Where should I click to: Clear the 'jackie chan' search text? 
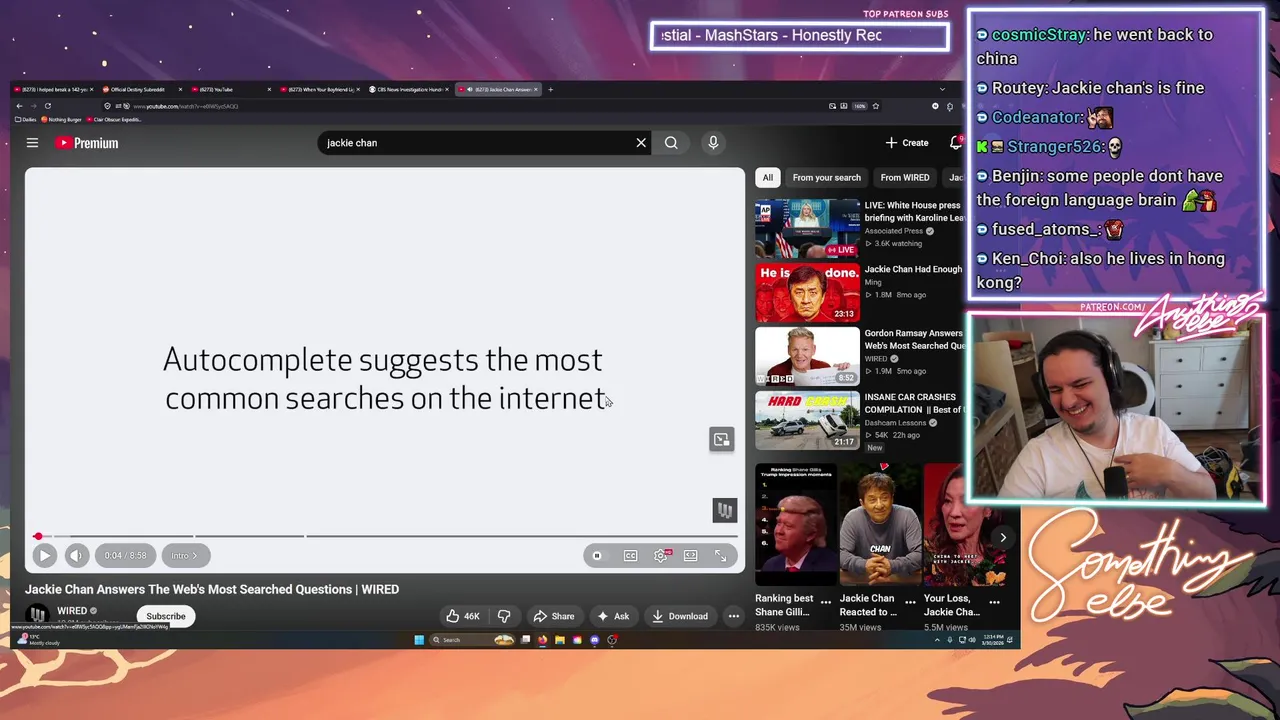(x=641, y=143)
